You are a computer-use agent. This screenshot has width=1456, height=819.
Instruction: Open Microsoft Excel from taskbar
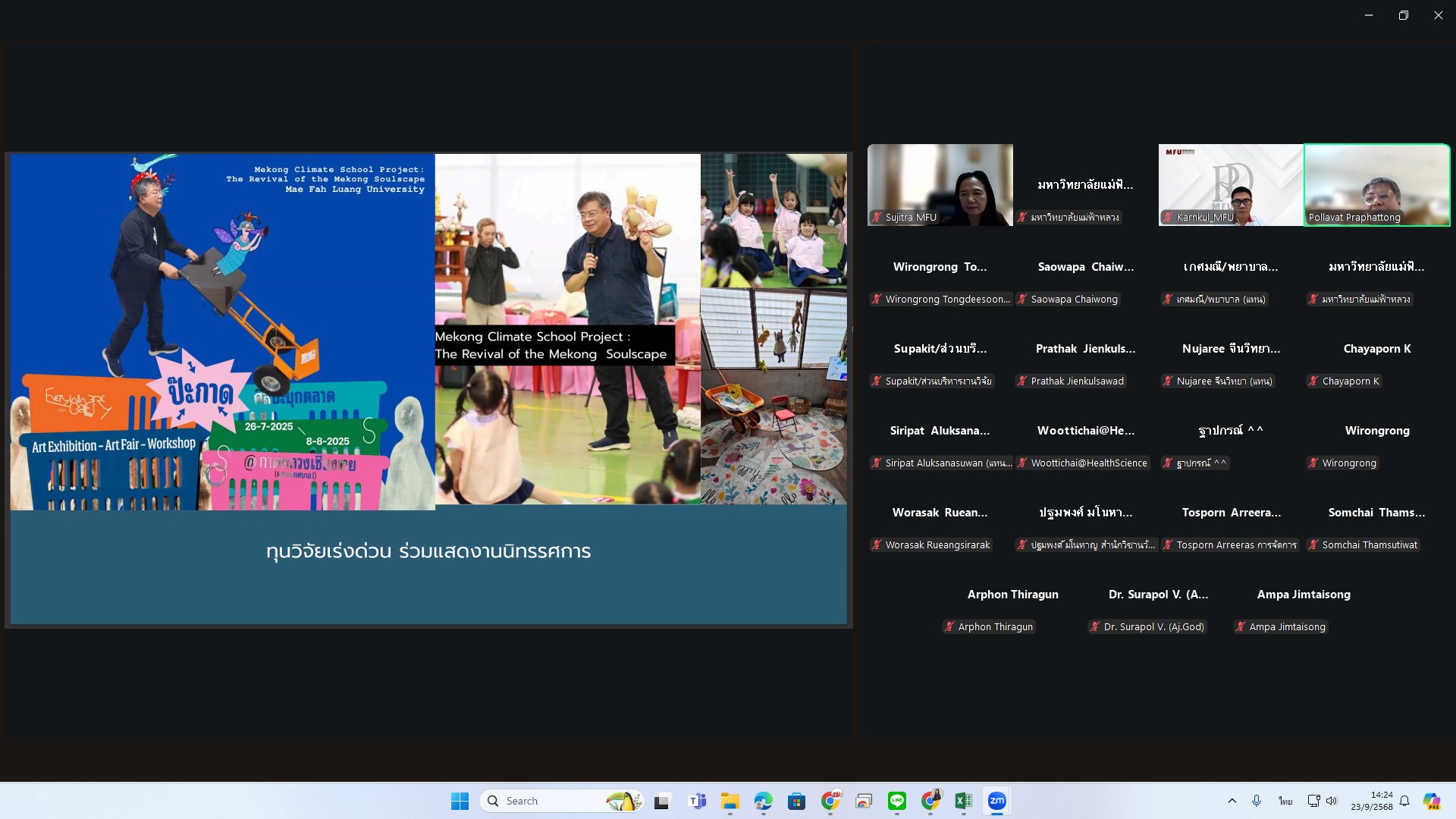963,801
